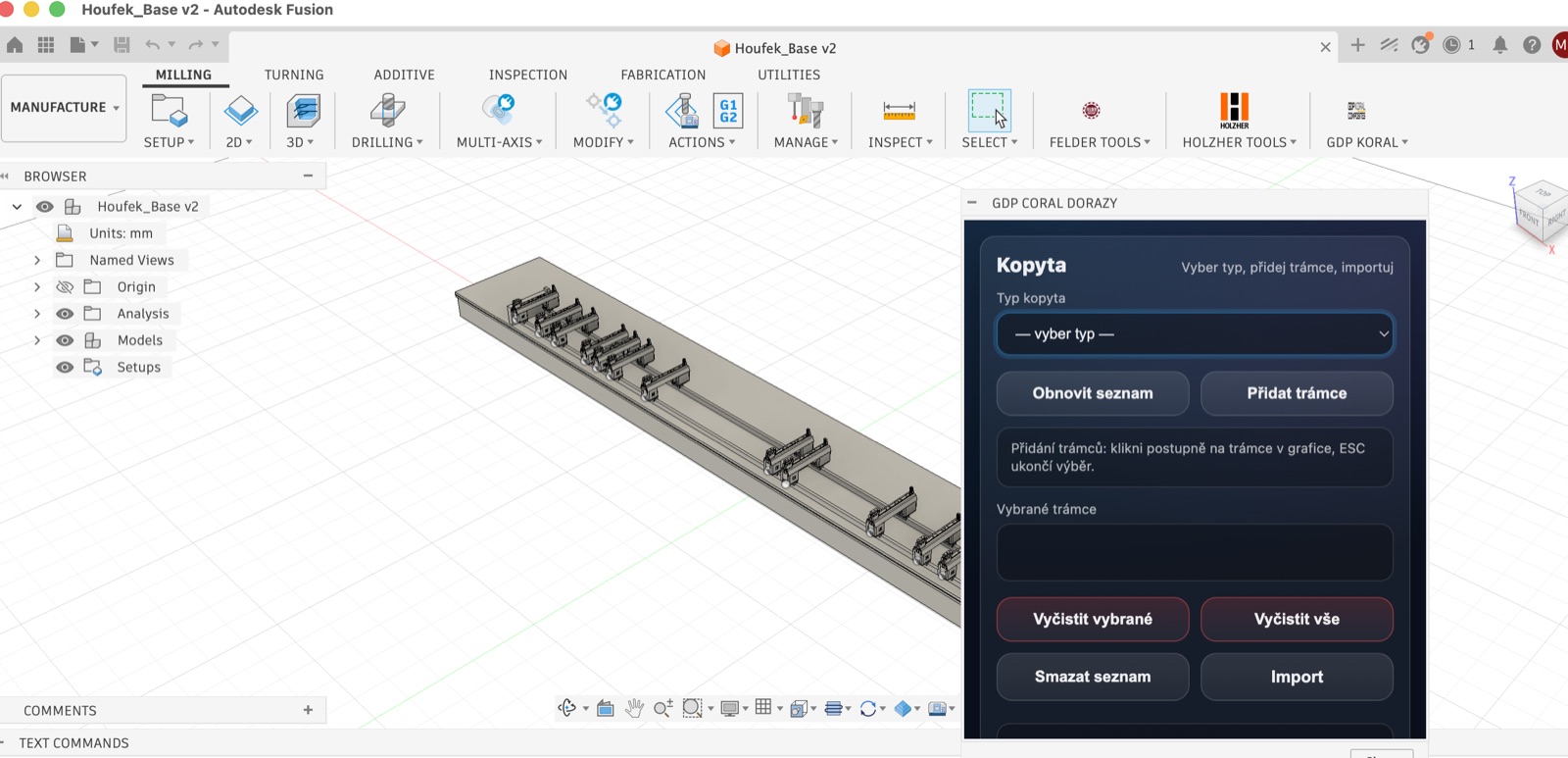Click the Simulate icon in Actions
1568x758 pixels.
pos(682,111)
